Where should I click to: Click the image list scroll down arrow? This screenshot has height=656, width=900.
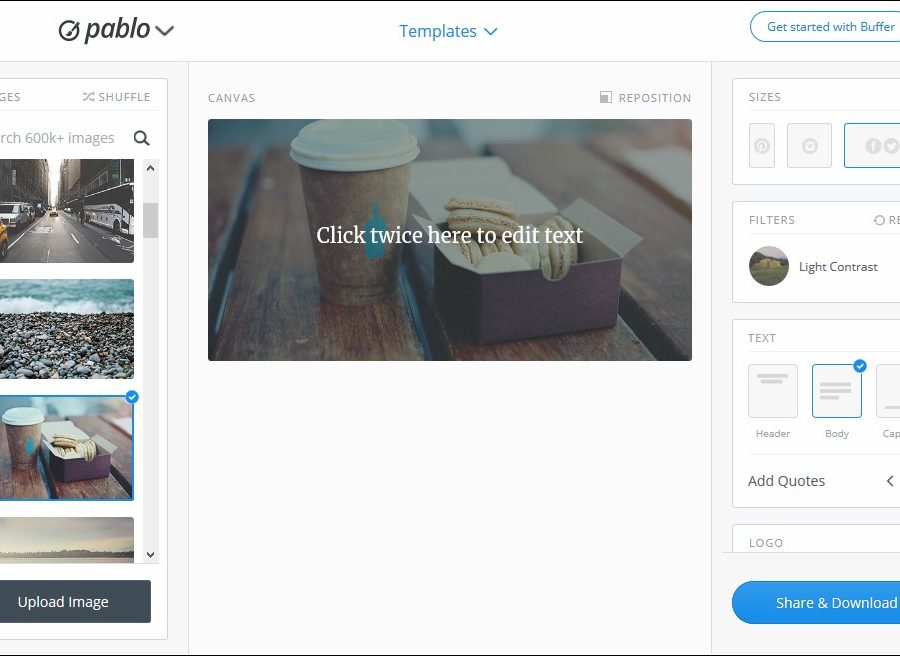click(x=150, y=554)
